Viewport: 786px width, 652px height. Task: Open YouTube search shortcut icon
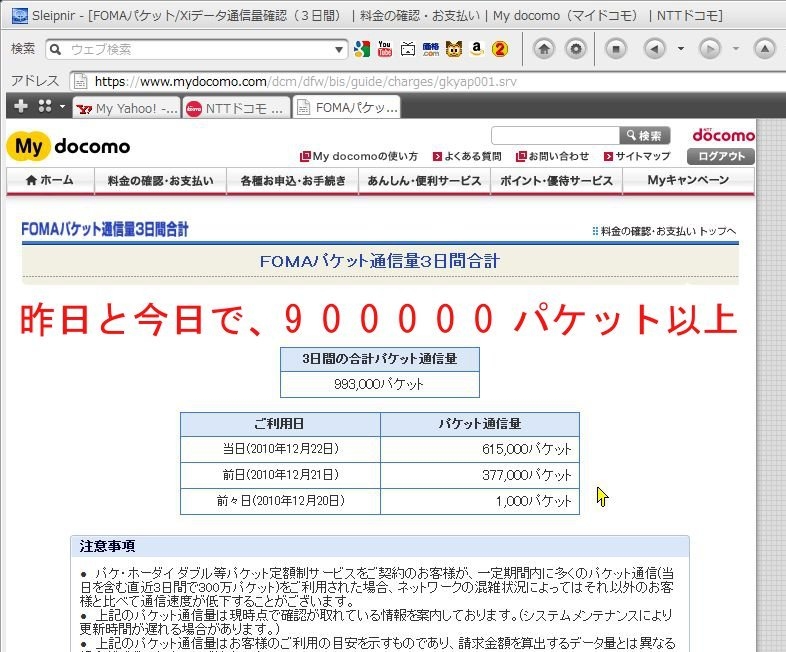[384, 49]
